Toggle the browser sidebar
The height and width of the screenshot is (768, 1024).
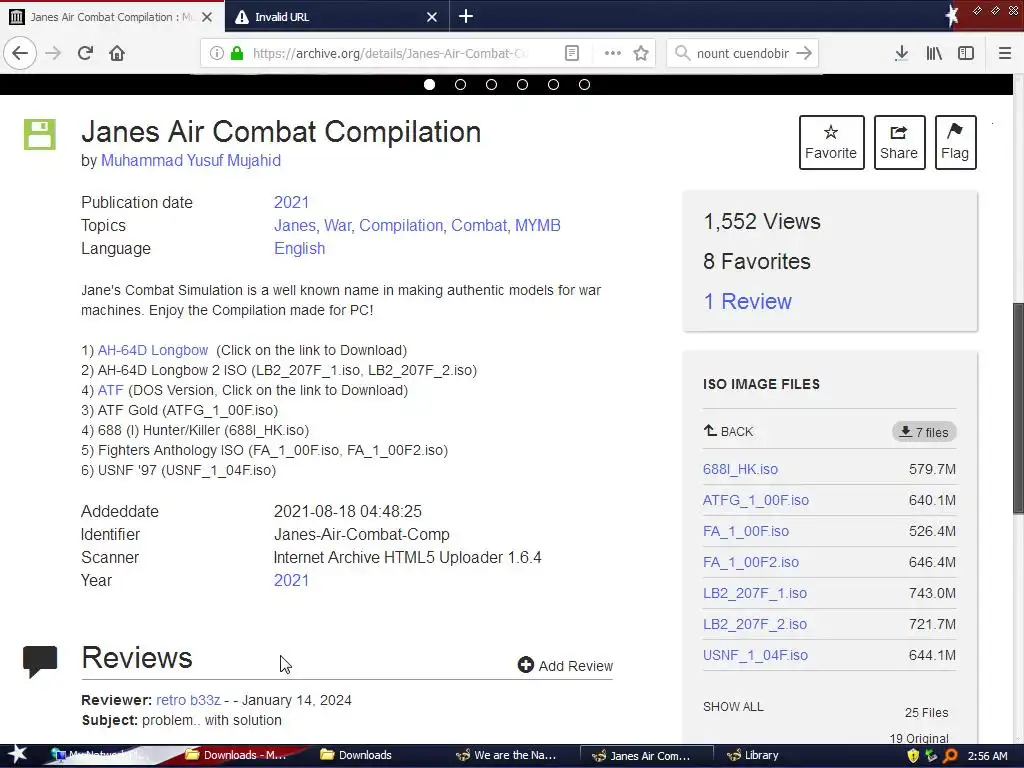click(966, 53)
